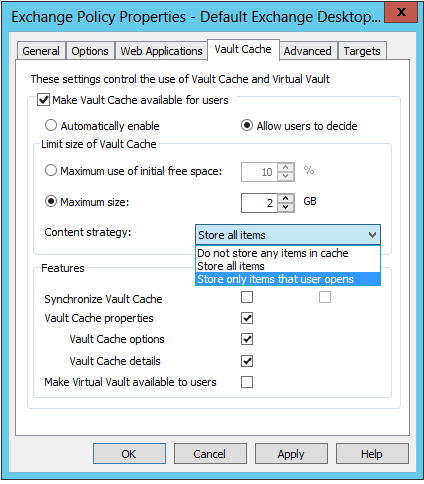The height and width of the screenshot is (484, 424).
Task: Click the free space percentage field
Action: pos(259,172)
